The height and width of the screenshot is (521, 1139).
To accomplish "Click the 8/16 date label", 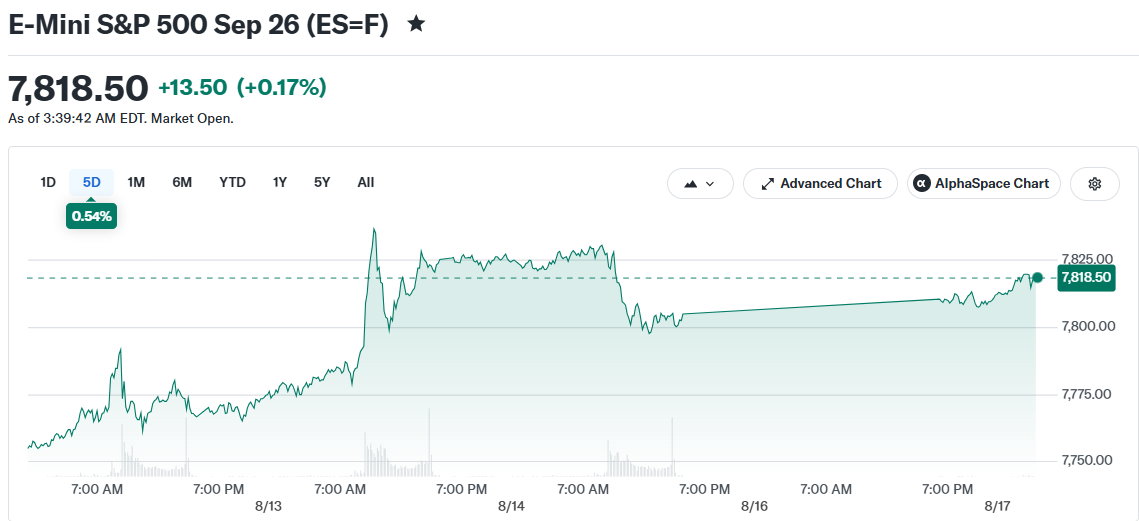I will (x=755, y=505).
